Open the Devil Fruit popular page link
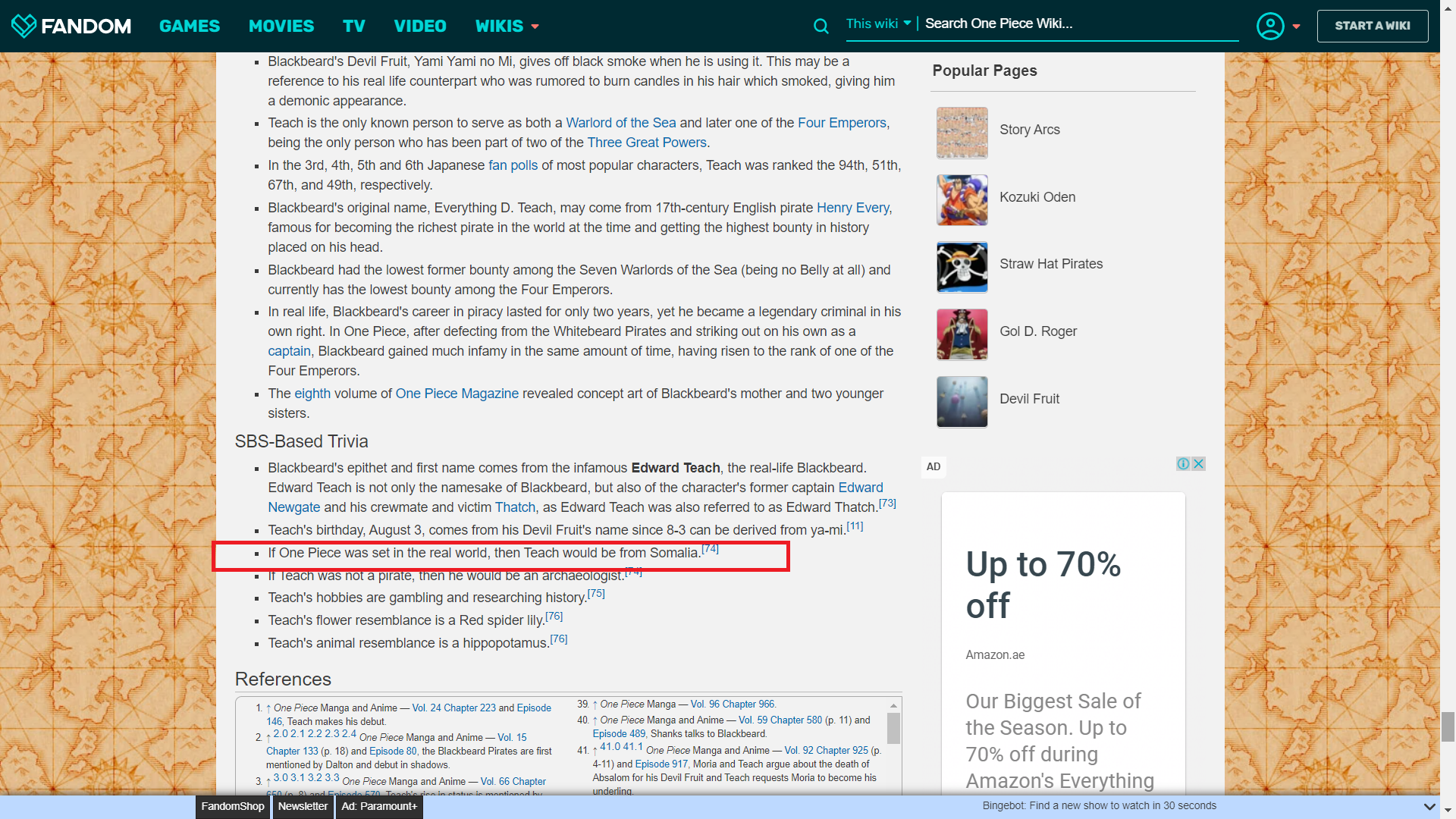The width and height of the screenshot is (1456, 819). pyautogui.click(x=1029, y=399)
